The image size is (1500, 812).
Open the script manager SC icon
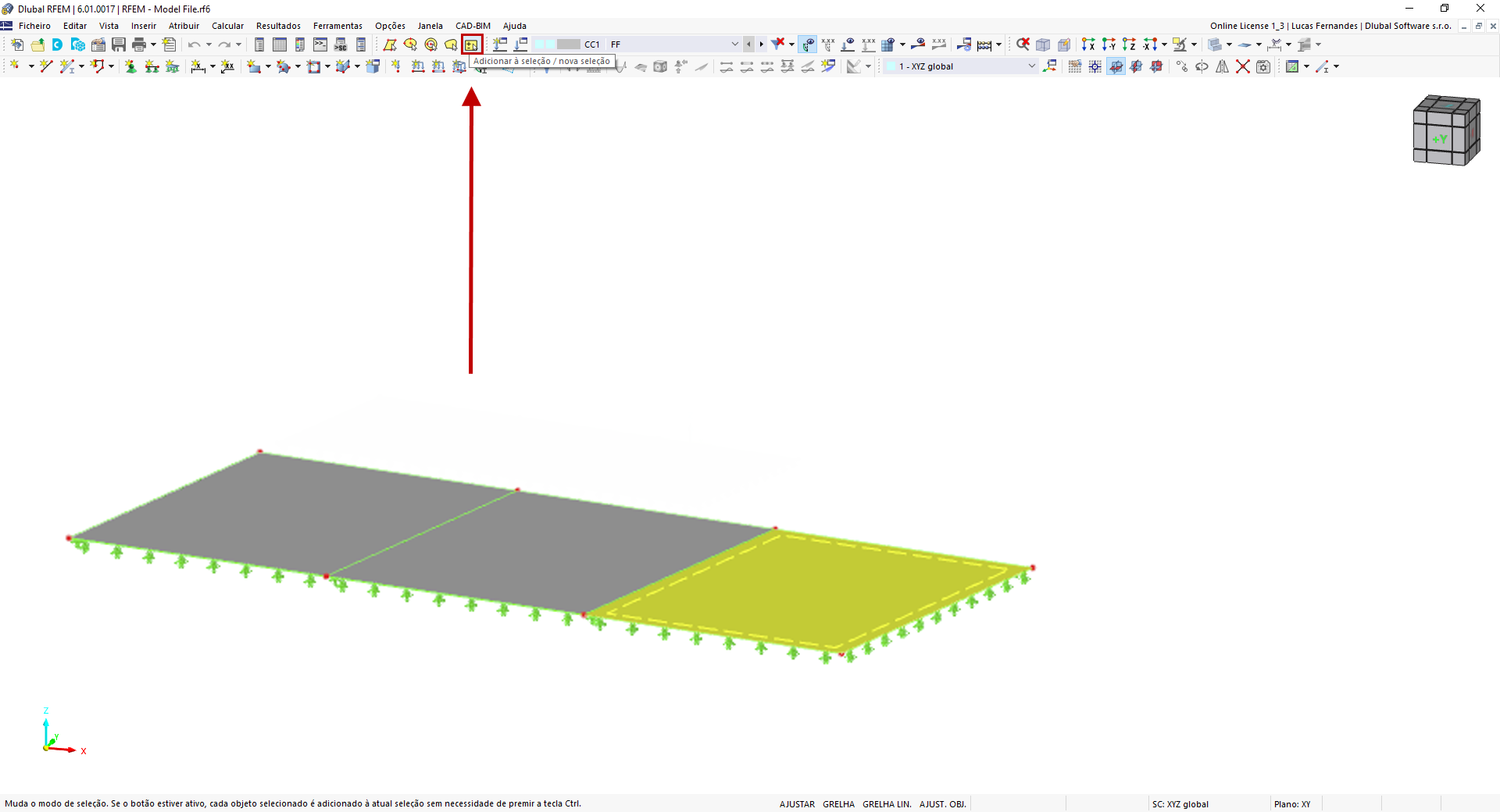point(341,45)
